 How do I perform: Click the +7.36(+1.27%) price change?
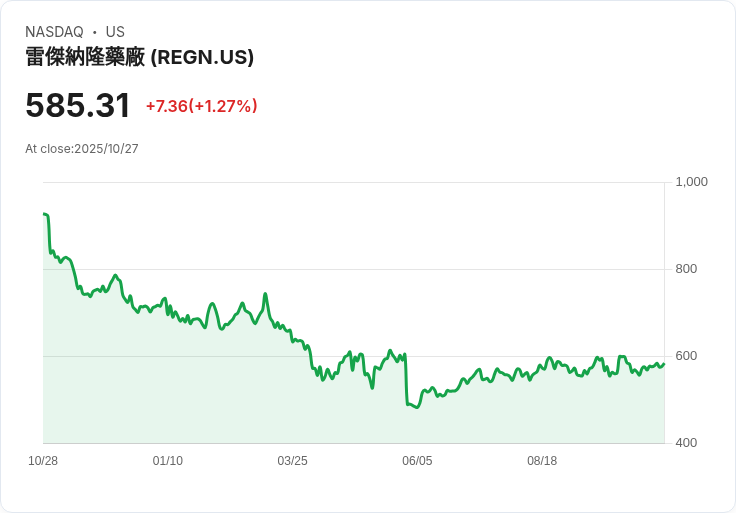pos(201,106)
